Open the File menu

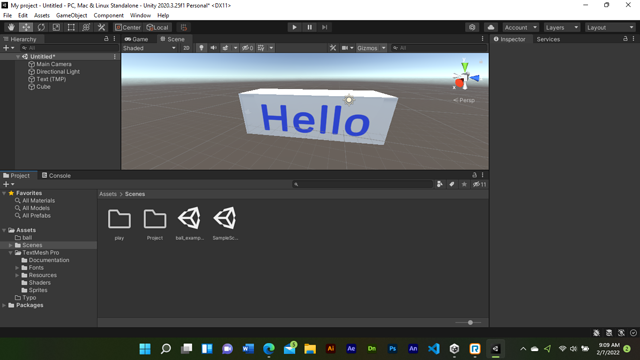point(7,16)
